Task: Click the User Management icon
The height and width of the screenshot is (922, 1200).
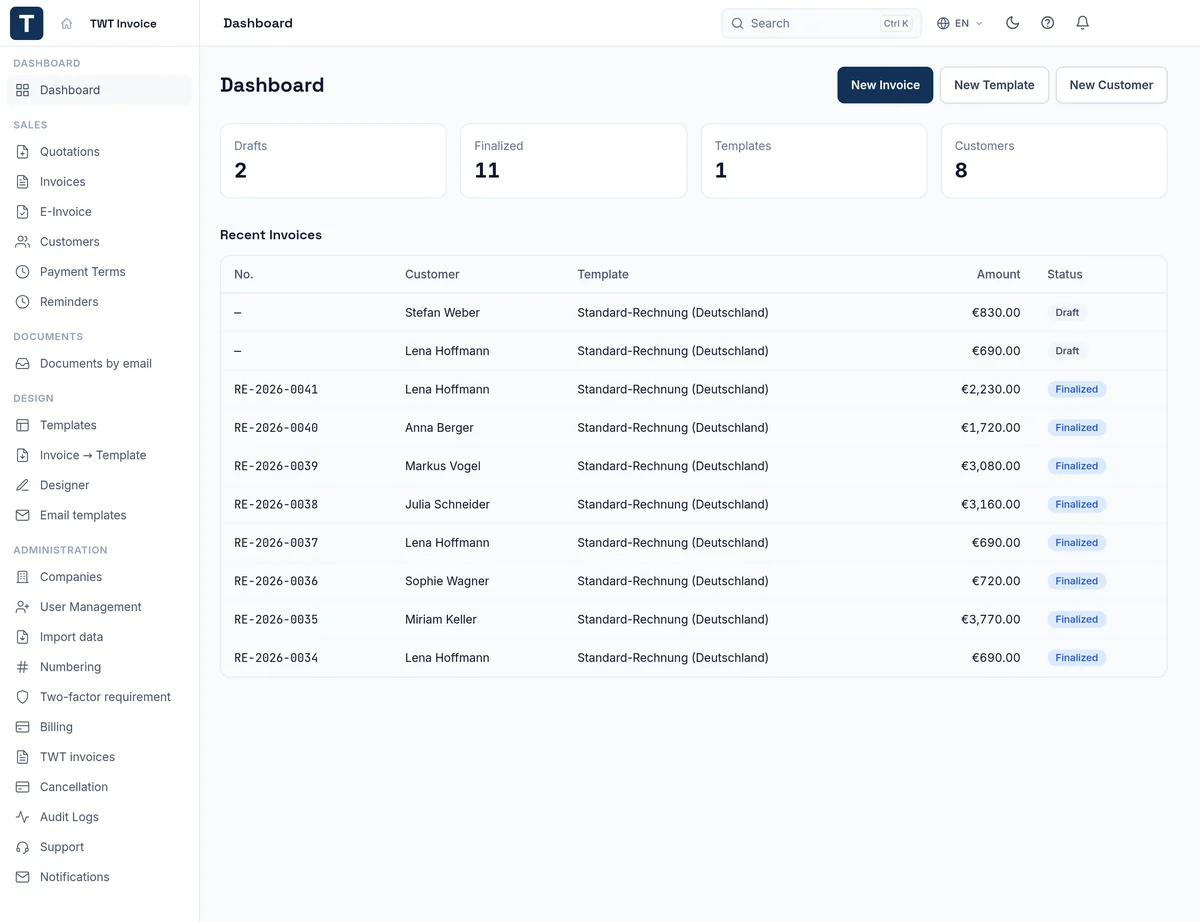Action: tap(23, 607)
